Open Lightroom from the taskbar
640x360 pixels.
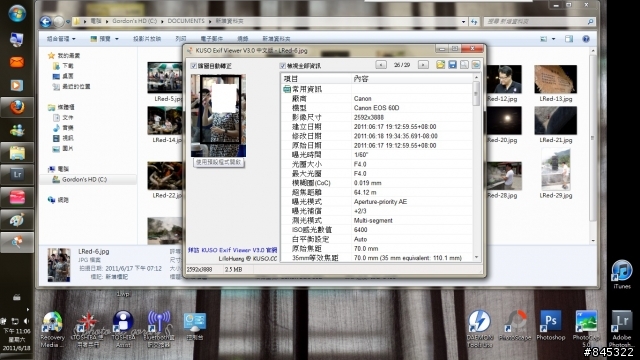[x=17, y=174]
